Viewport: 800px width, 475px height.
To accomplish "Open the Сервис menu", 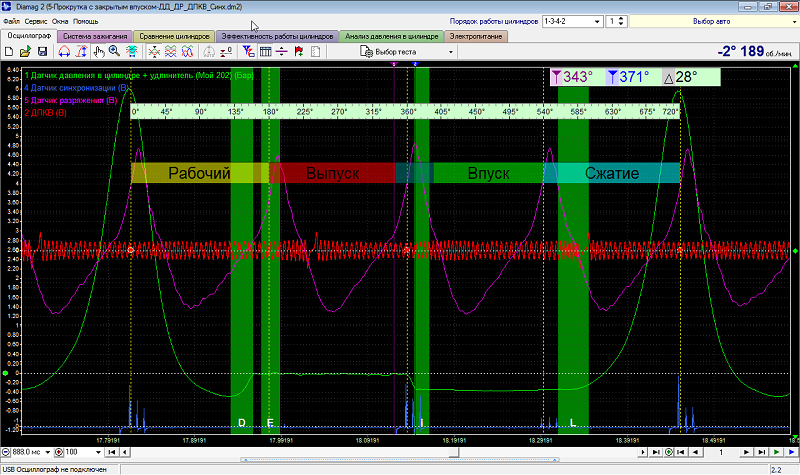I will pyautogui.click(x=36, y=21).
